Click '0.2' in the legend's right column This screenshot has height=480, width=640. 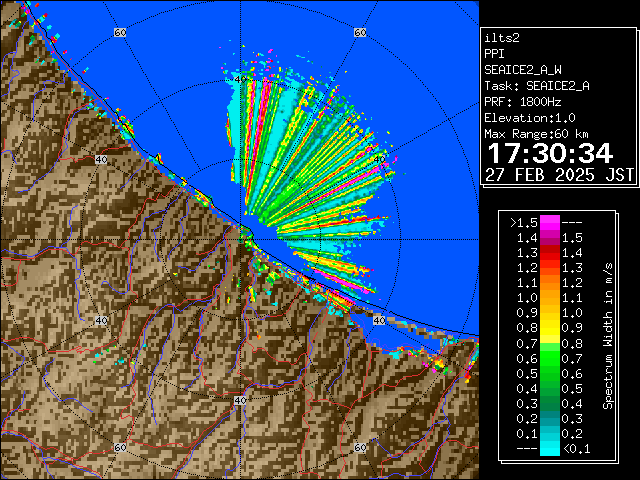[x=572, y=433]
